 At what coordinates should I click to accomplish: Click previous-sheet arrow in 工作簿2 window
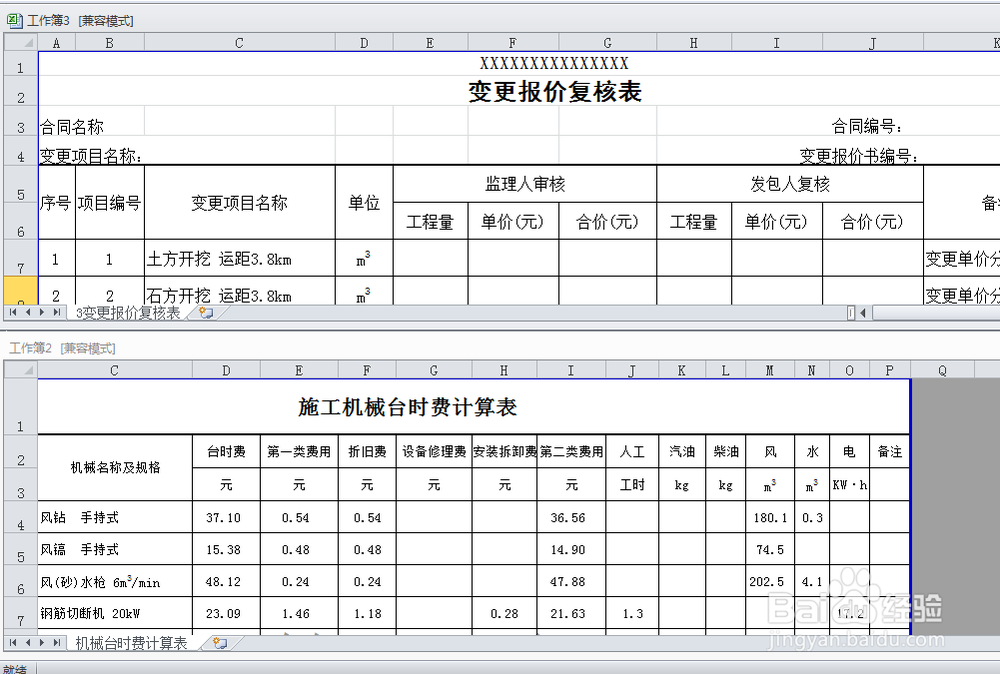[x=28, y=642]
